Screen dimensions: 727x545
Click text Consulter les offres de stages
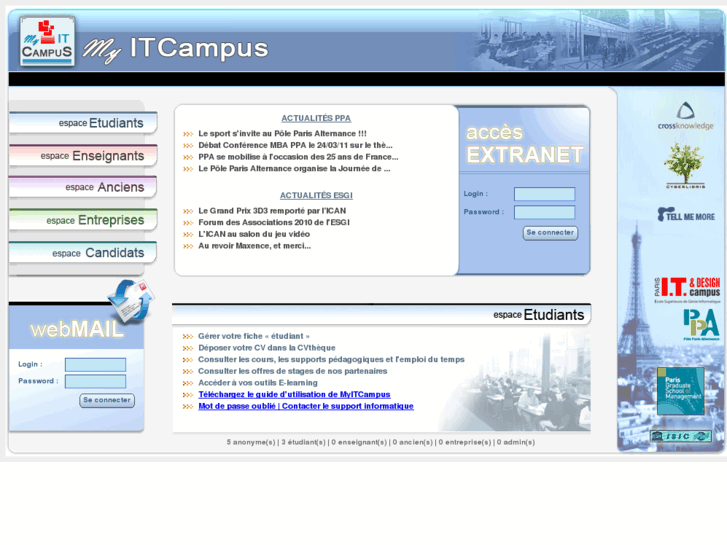tap(293, 371)
